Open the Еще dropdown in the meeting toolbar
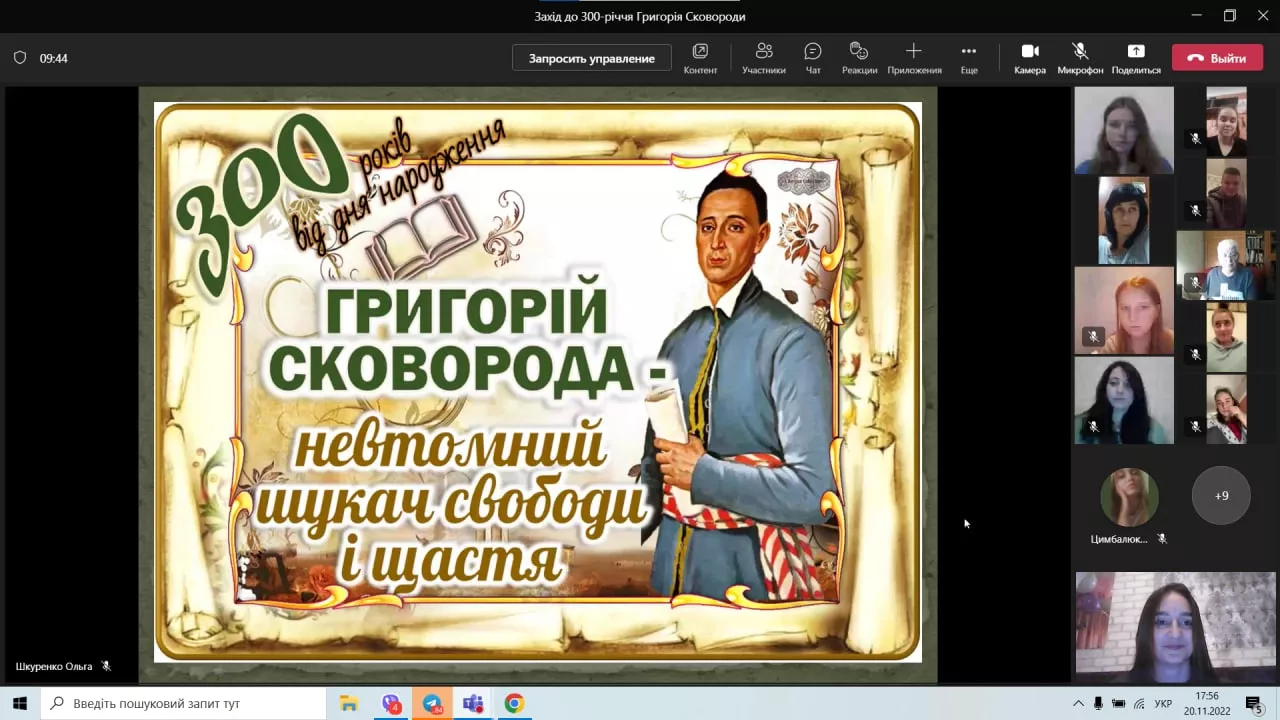The image size is (1280, 720). pos(967,57)
